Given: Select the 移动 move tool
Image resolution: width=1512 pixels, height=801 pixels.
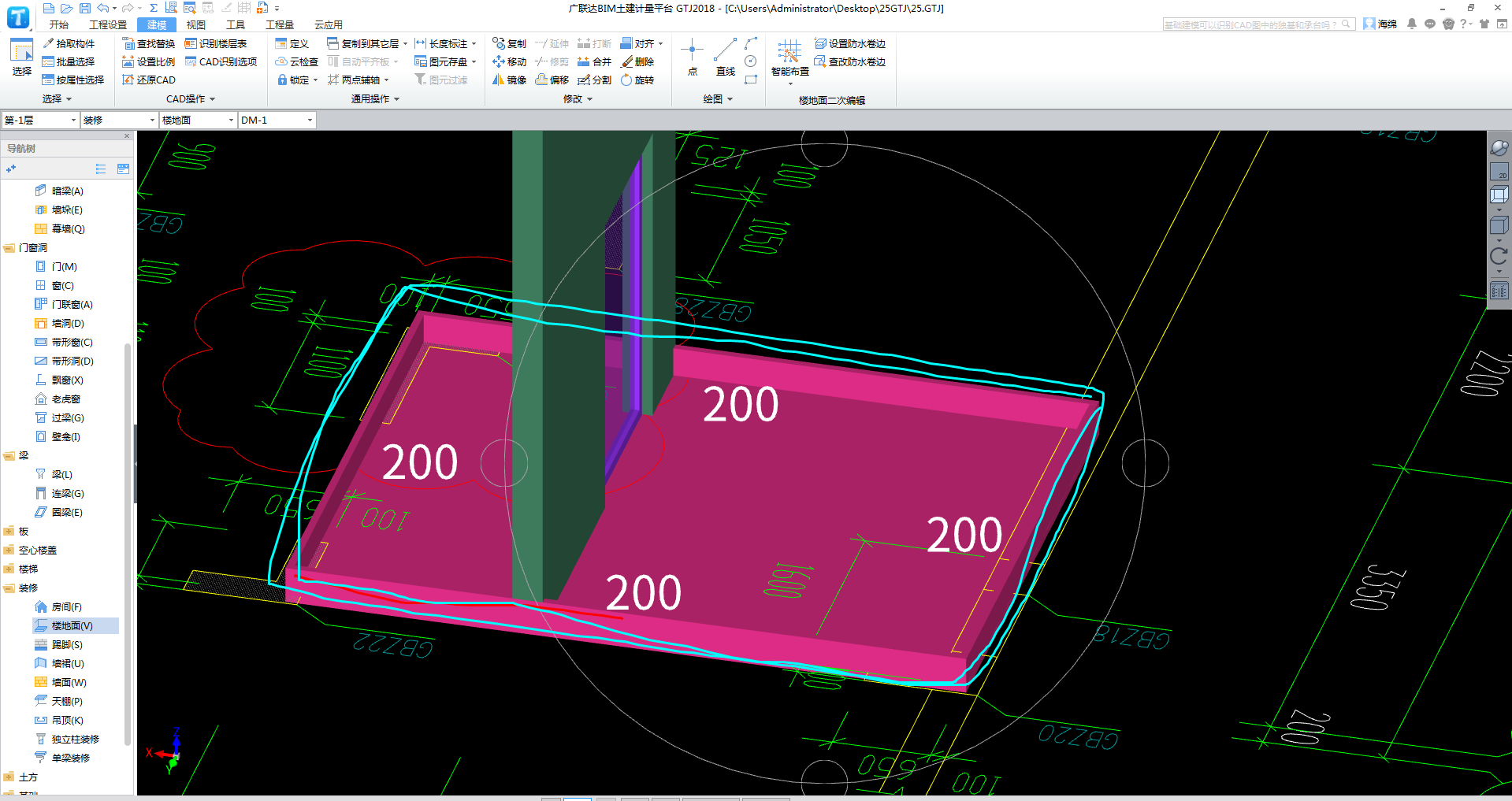Looking at the screenshot, I should coord(510,61).
